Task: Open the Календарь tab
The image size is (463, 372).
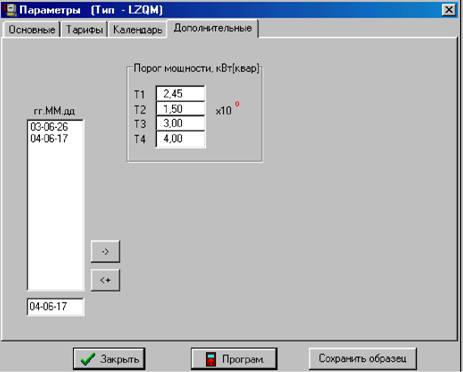Action: (x=137, y=29)
